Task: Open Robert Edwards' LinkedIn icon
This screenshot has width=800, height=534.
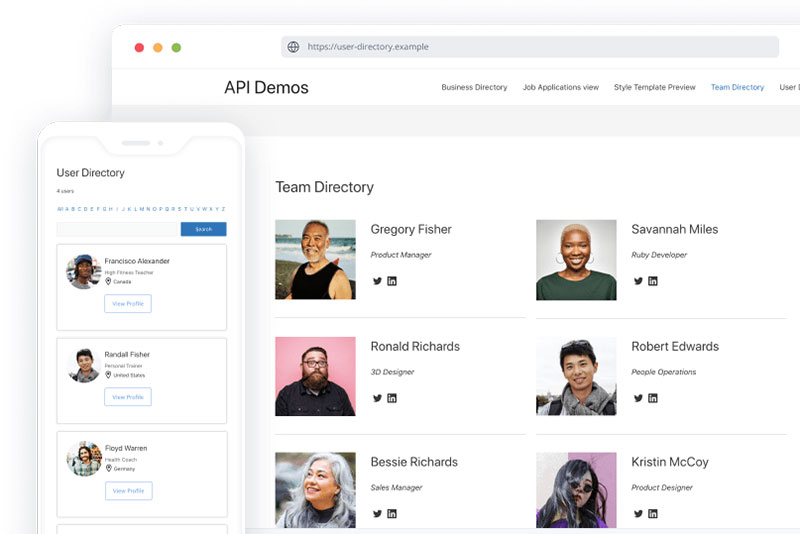Action: [x=653, y=398]
